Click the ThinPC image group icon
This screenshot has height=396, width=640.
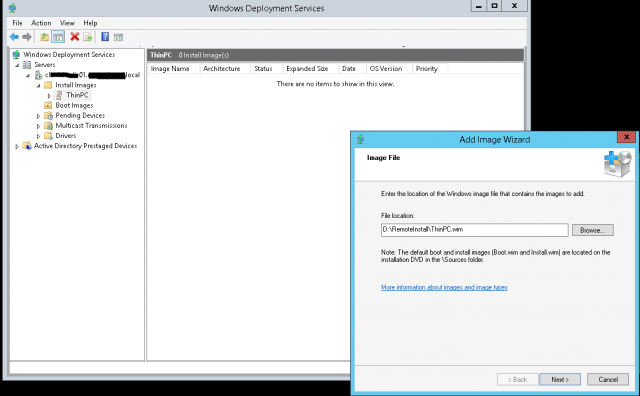tap(59, 95)
